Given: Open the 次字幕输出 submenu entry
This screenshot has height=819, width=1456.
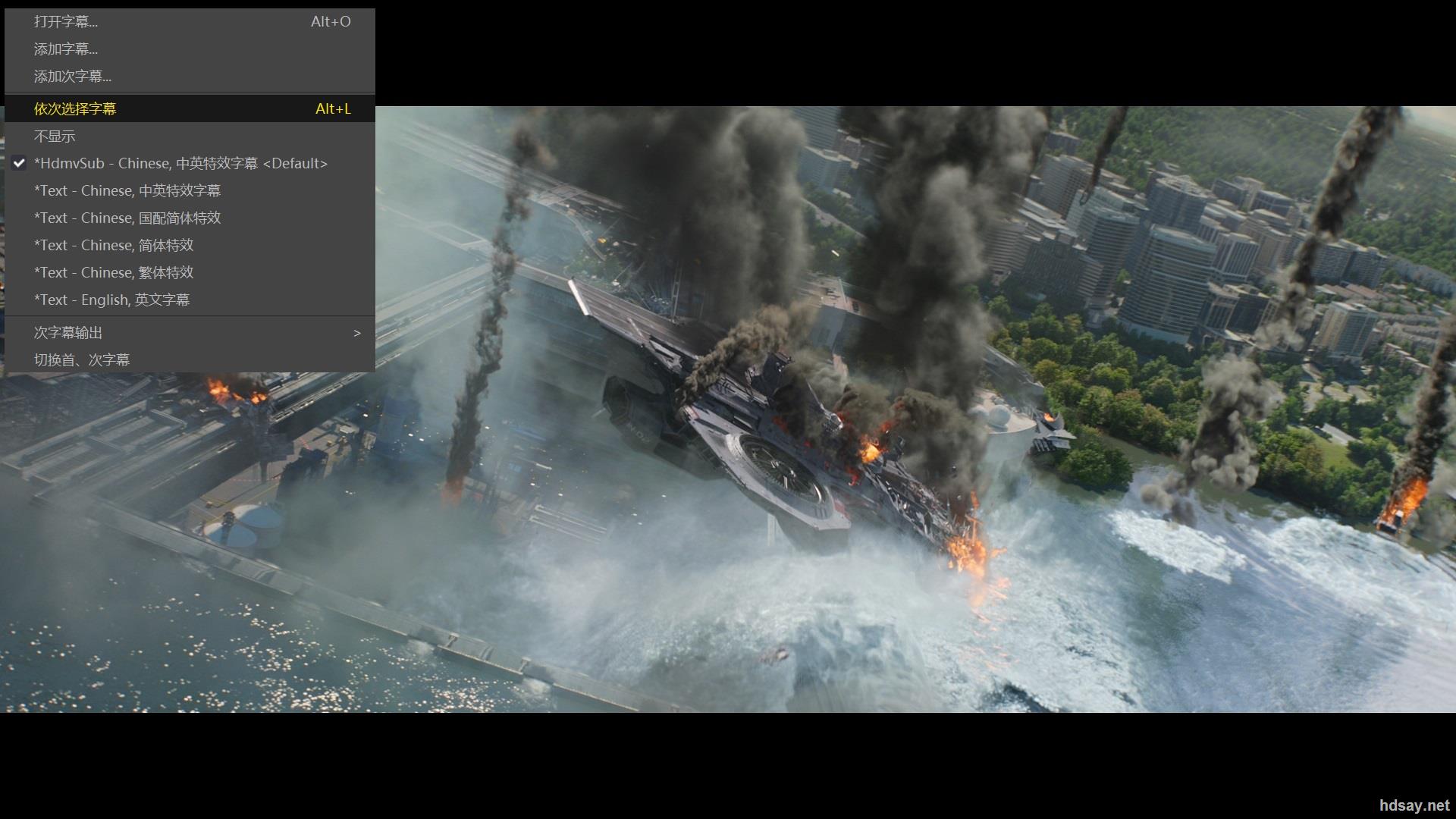Looking at the screenshot, I should [68, 333].
